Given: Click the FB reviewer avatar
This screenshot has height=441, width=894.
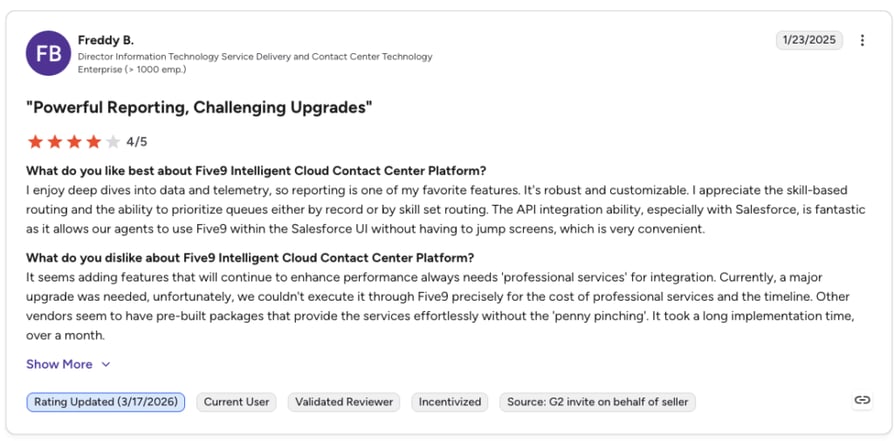Looking at the screenshot, I should point(48,53).
